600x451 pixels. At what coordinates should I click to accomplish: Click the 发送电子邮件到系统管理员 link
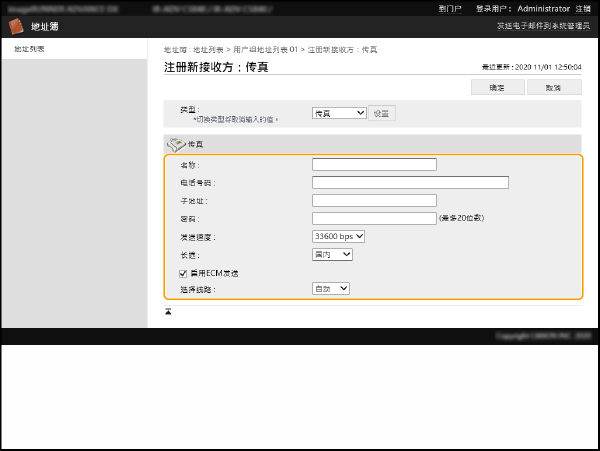[543, 27]
